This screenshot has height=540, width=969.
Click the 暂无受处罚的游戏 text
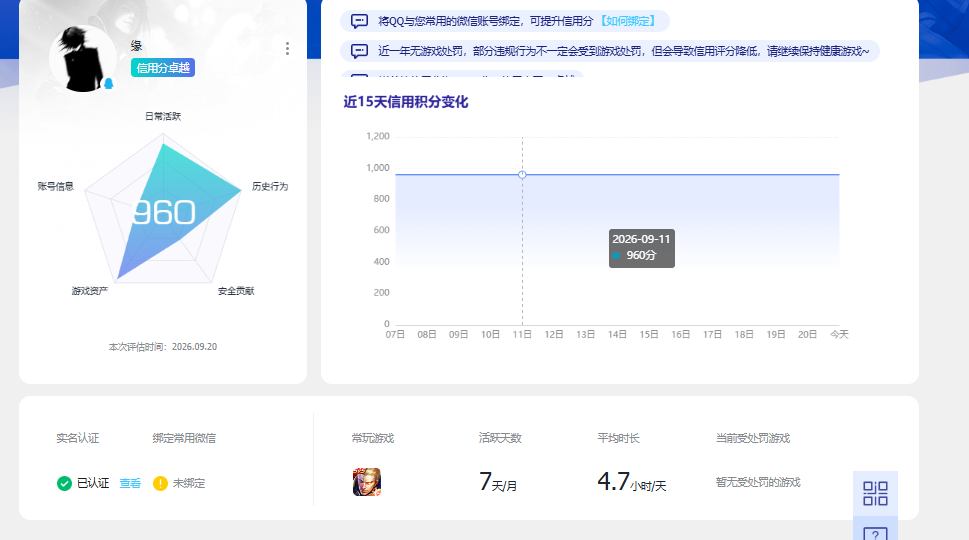pyautogui.click(x=758, y=482)
